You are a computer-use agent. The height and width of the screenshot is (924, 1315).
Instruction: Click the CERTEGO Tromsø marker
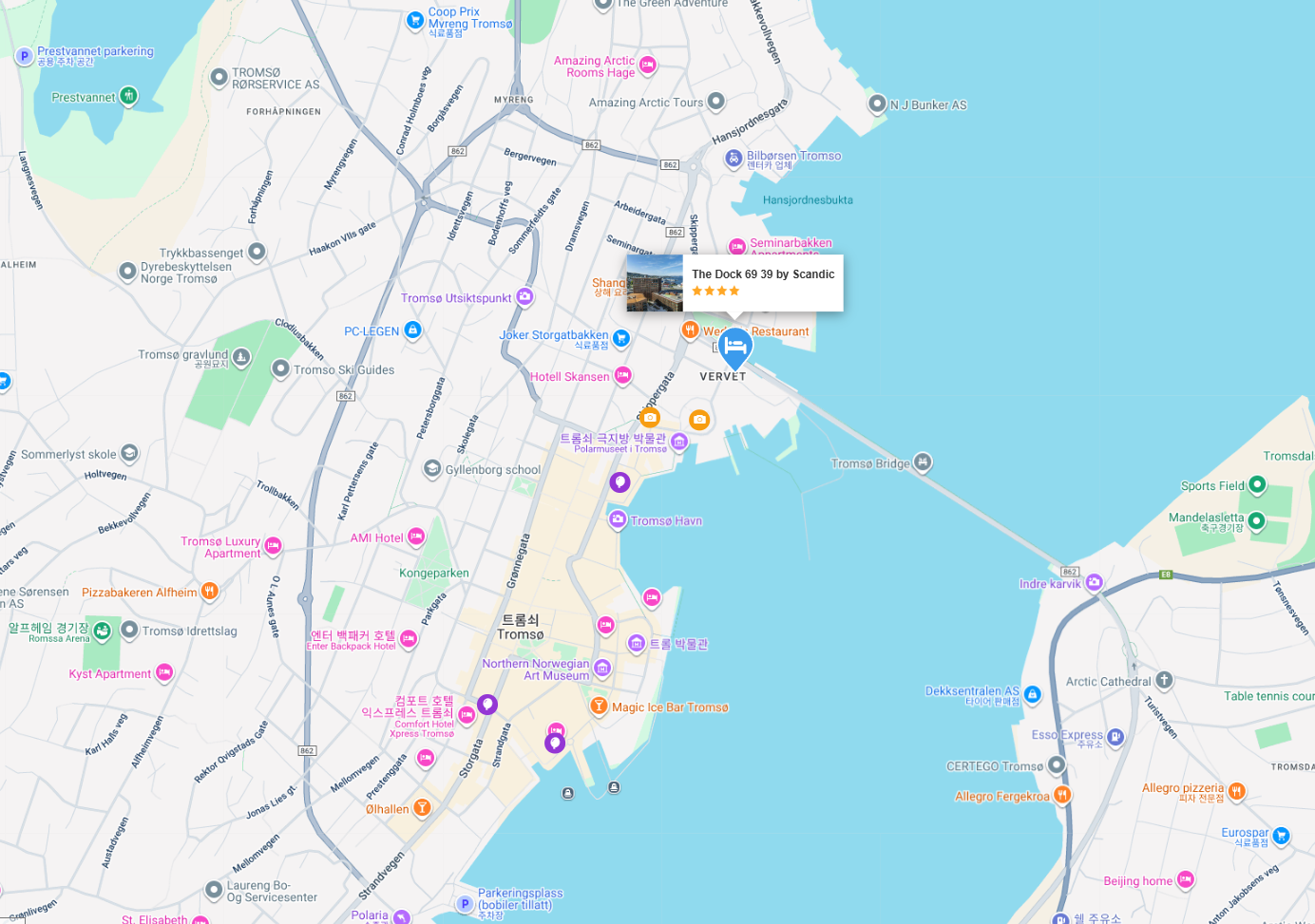[x=1057, y=764]
